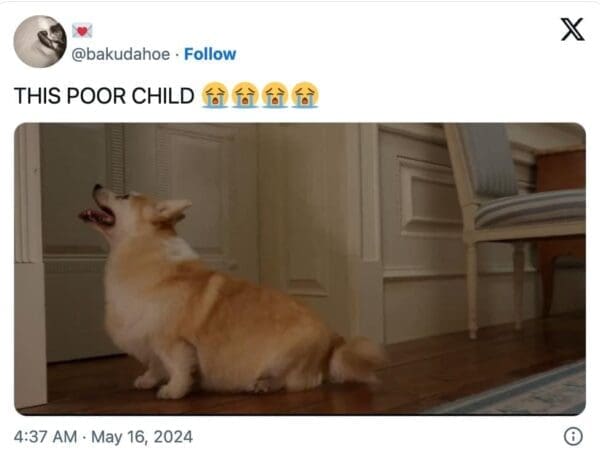Click the wall panel molding in photo

pos(427,197)
